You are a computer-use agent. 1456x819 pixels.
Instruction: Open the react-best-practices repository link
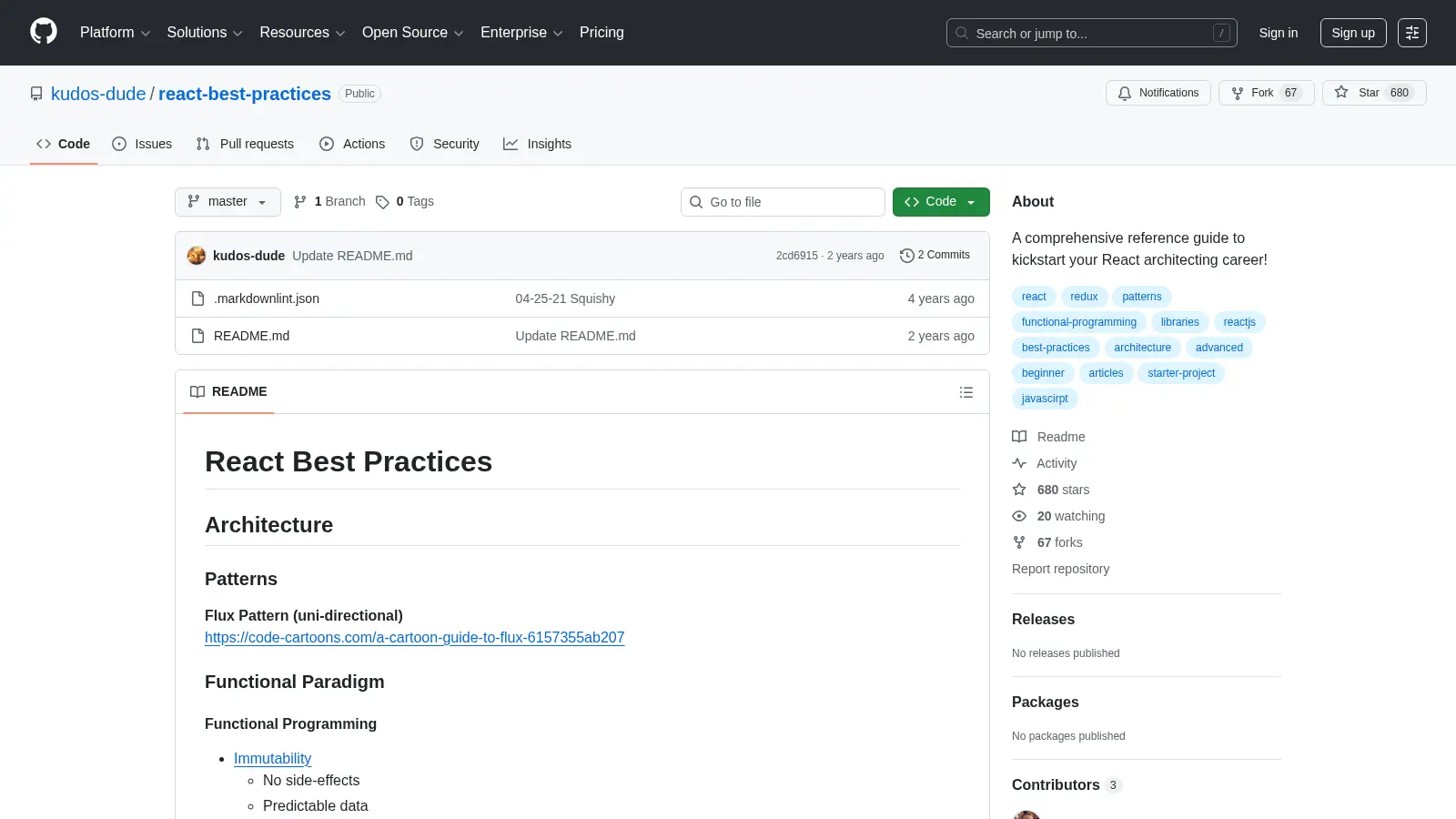tap(245, 94)
